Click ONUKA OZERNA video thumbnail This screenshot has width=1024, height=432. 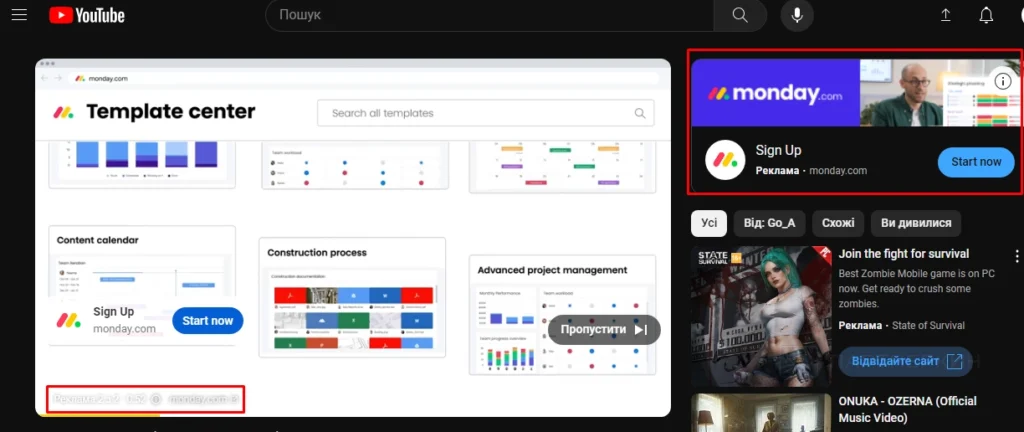[x=761, y=412]
